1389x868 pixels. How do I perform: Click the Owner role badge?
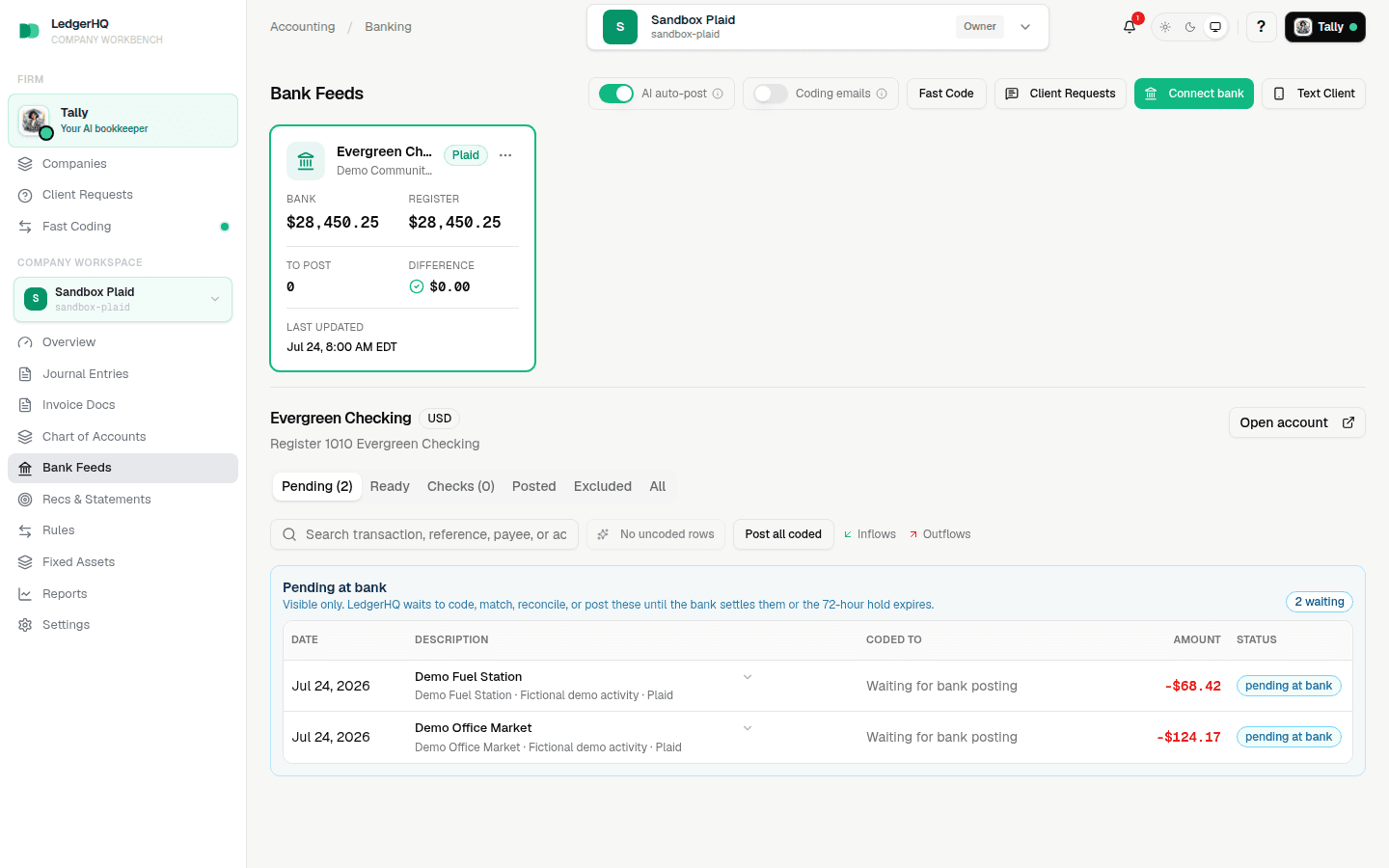(x=980, y=27)
